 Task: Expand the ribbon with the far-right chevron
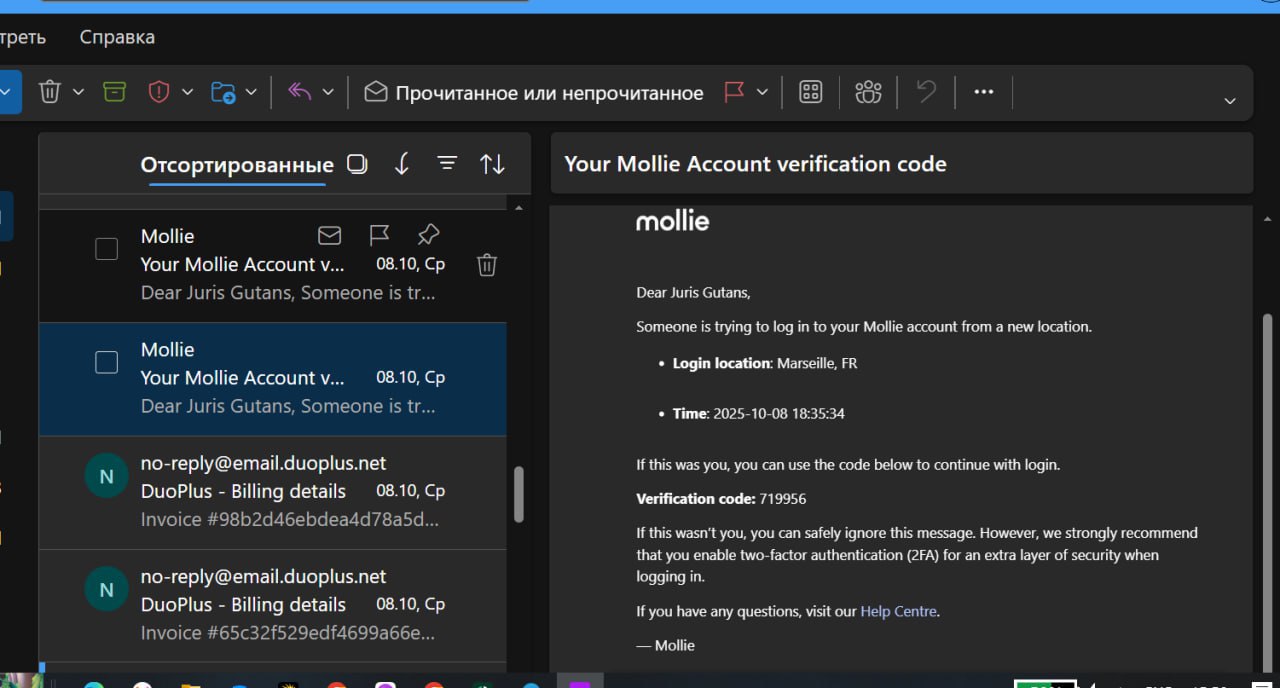(x=1231, y=101)
